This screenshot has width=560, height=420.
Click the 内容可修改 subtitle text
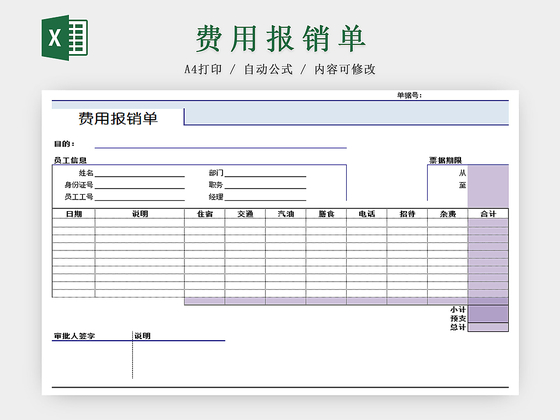pos(345,69)
